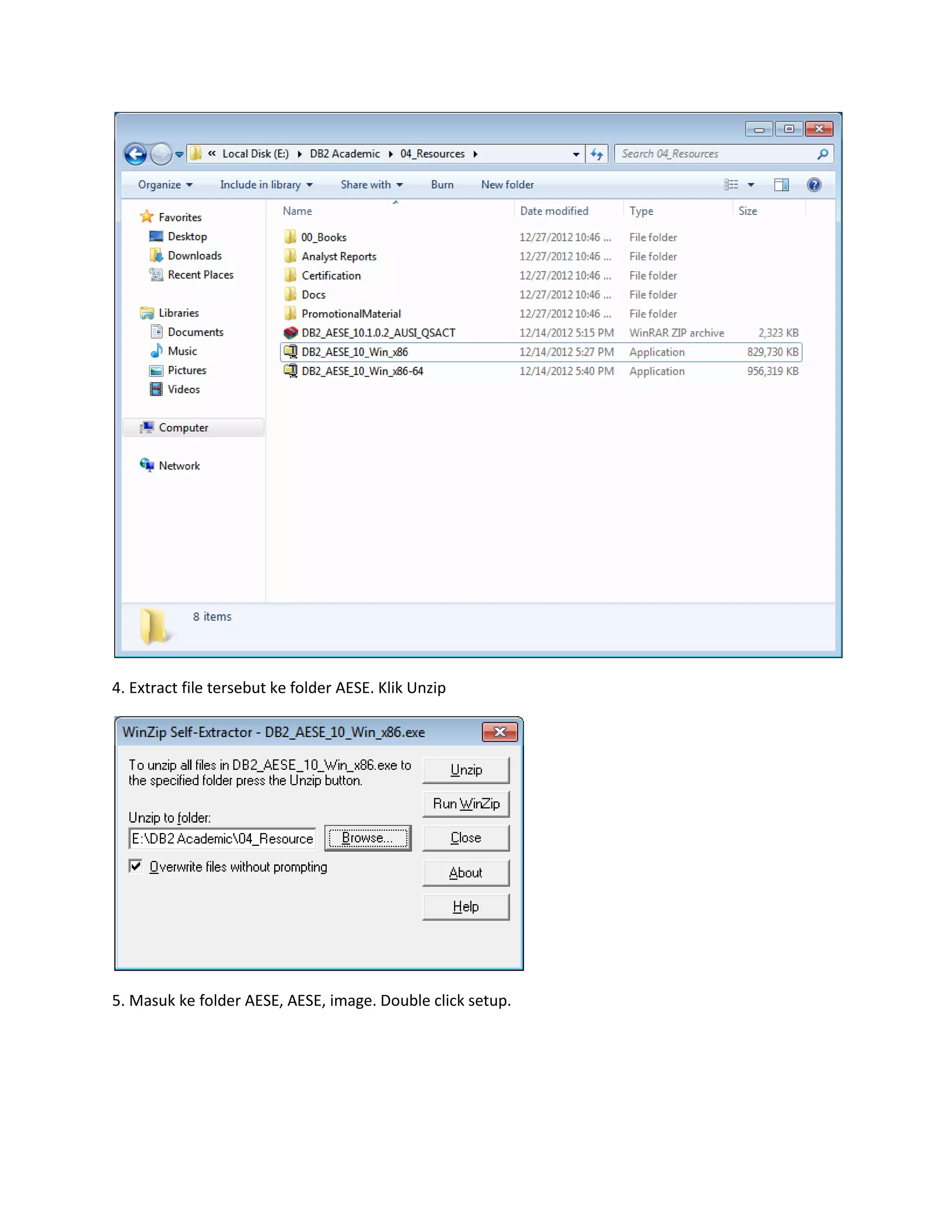Toggle Overwrite files without prompting checkbox
Image resolution: width=952 pixels, height=1232 pixels.
(x=136, y=866)
